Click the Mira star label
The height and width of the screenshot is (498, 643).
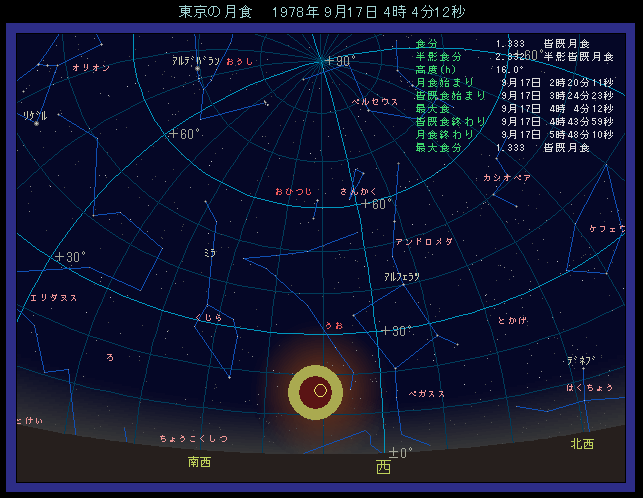click(209, 252)
